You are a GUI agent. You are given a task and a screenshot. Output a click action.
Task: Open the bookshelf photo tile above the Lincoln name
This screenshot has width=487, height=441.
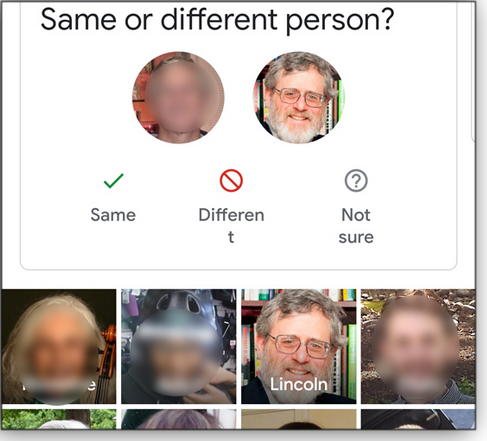click(299, 346)
